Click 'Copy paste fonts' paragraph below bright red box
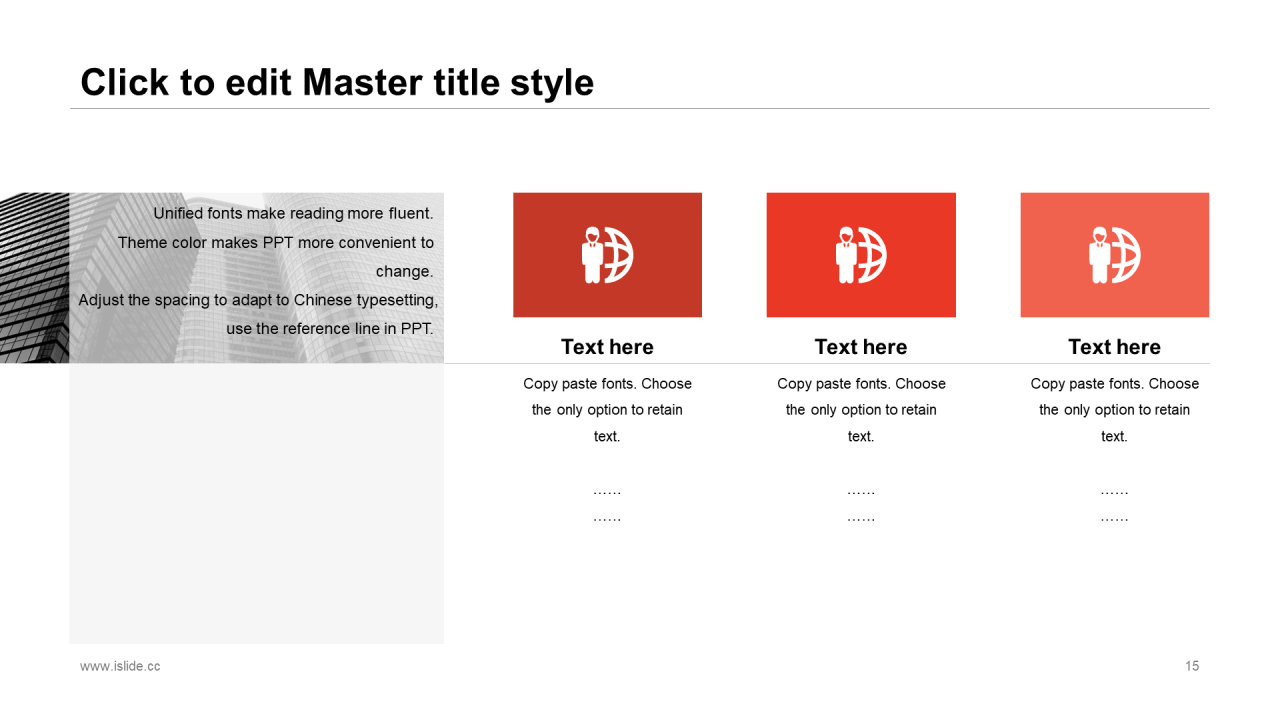Image resolution: width=1280 pixels, height=720 pixels. click(x=861, y=410)
